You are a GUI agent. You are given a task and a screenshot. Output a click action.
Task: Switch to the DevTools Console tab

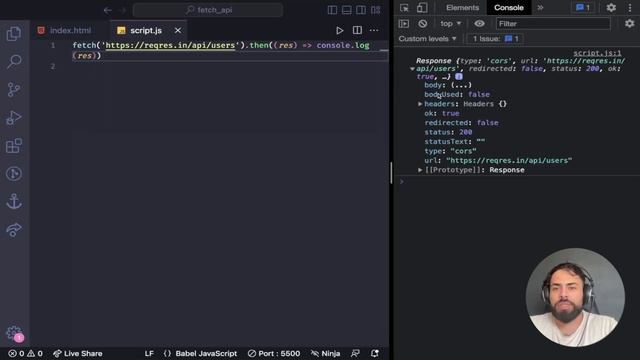click(509, 8)
